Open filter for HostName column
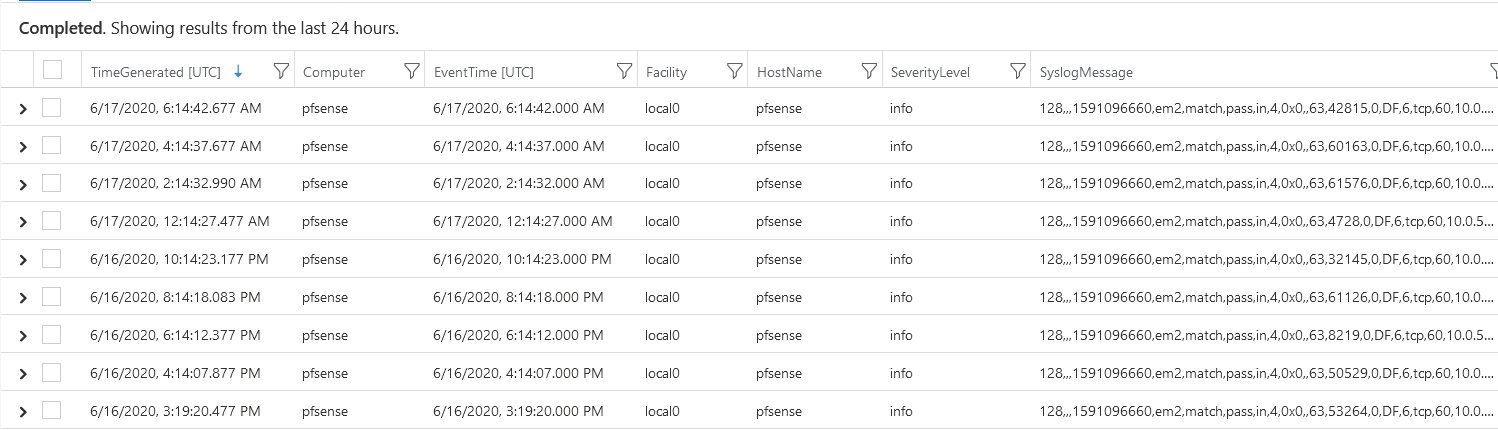The width and height of the screenshot is (1498, 430). 868,71
